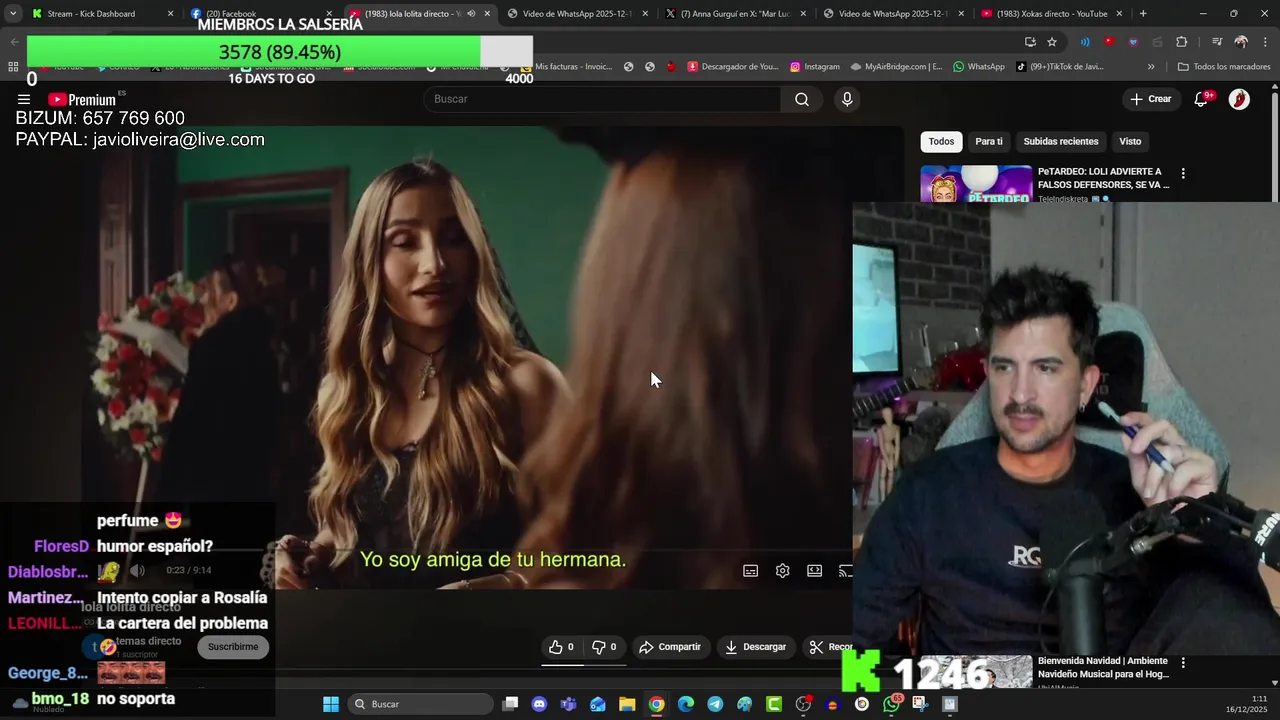Open the MyAirBridge.com bookmark
The width and height of the screenshot is (1280, 720).
(896, 67)
